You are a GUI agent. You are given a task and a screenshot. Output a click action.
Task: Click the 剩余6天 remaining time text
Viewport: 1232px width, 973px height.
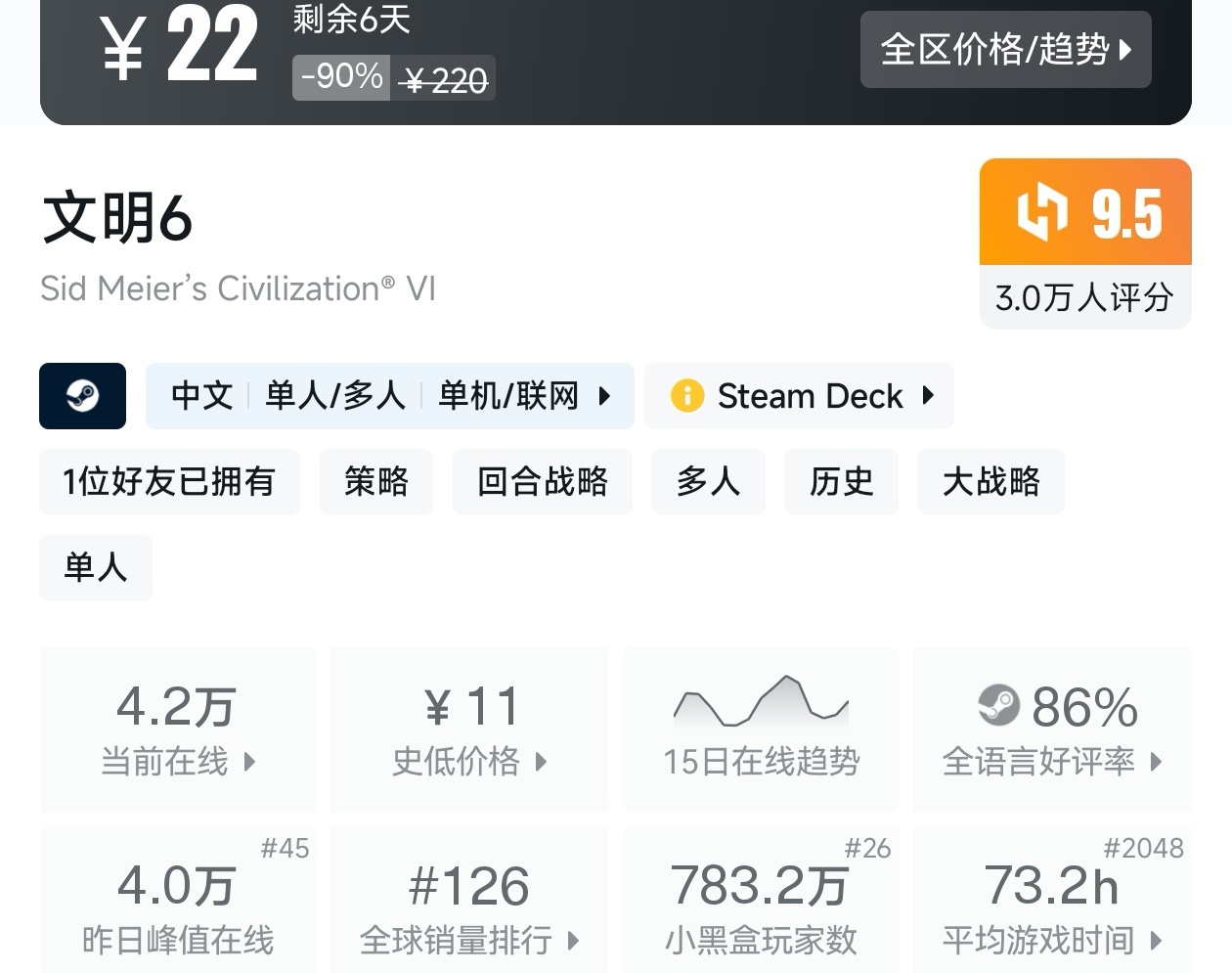click(x=351, y=19)
